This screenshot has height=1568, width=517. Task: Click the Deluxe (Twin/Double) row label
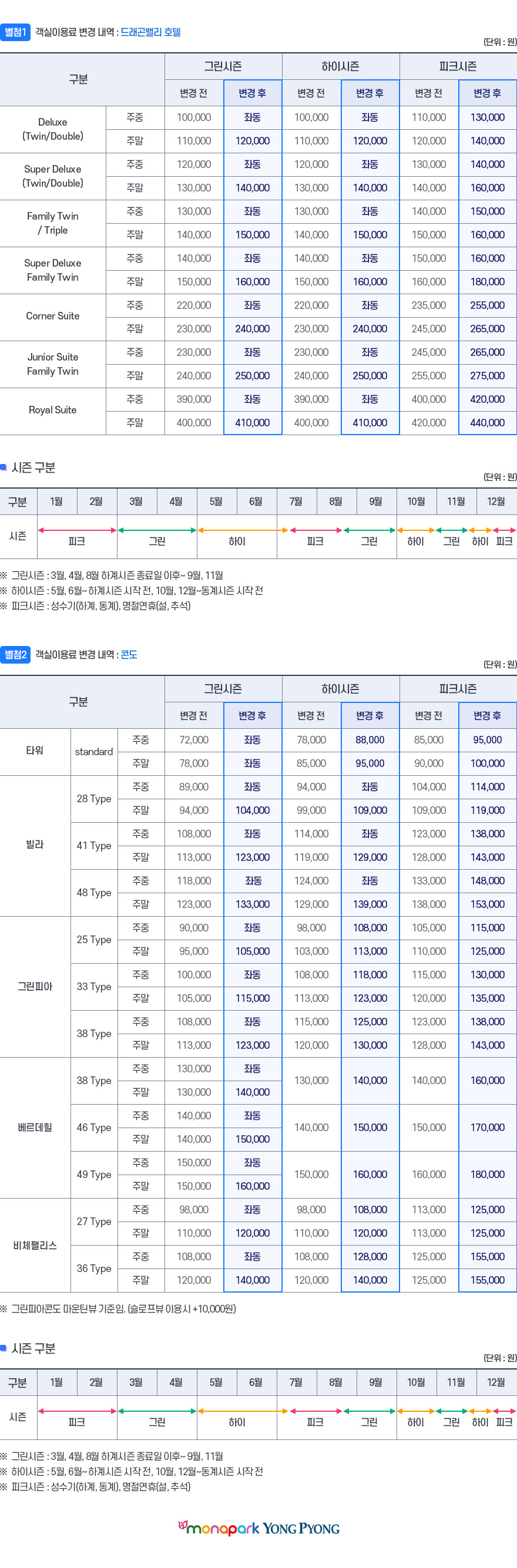coord(53,129)
